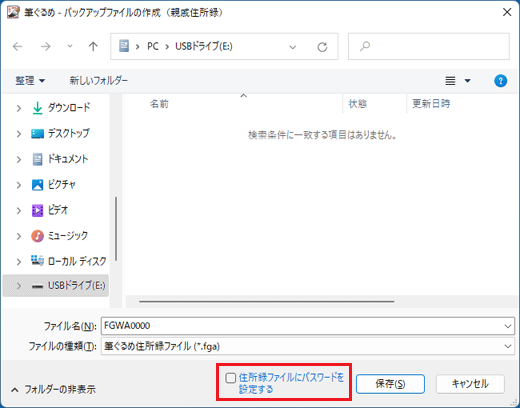This screenshot has height=408, width=520.
Task: Go forward using the right arrow
Action: pyautogui.click(x=45, y=46)
